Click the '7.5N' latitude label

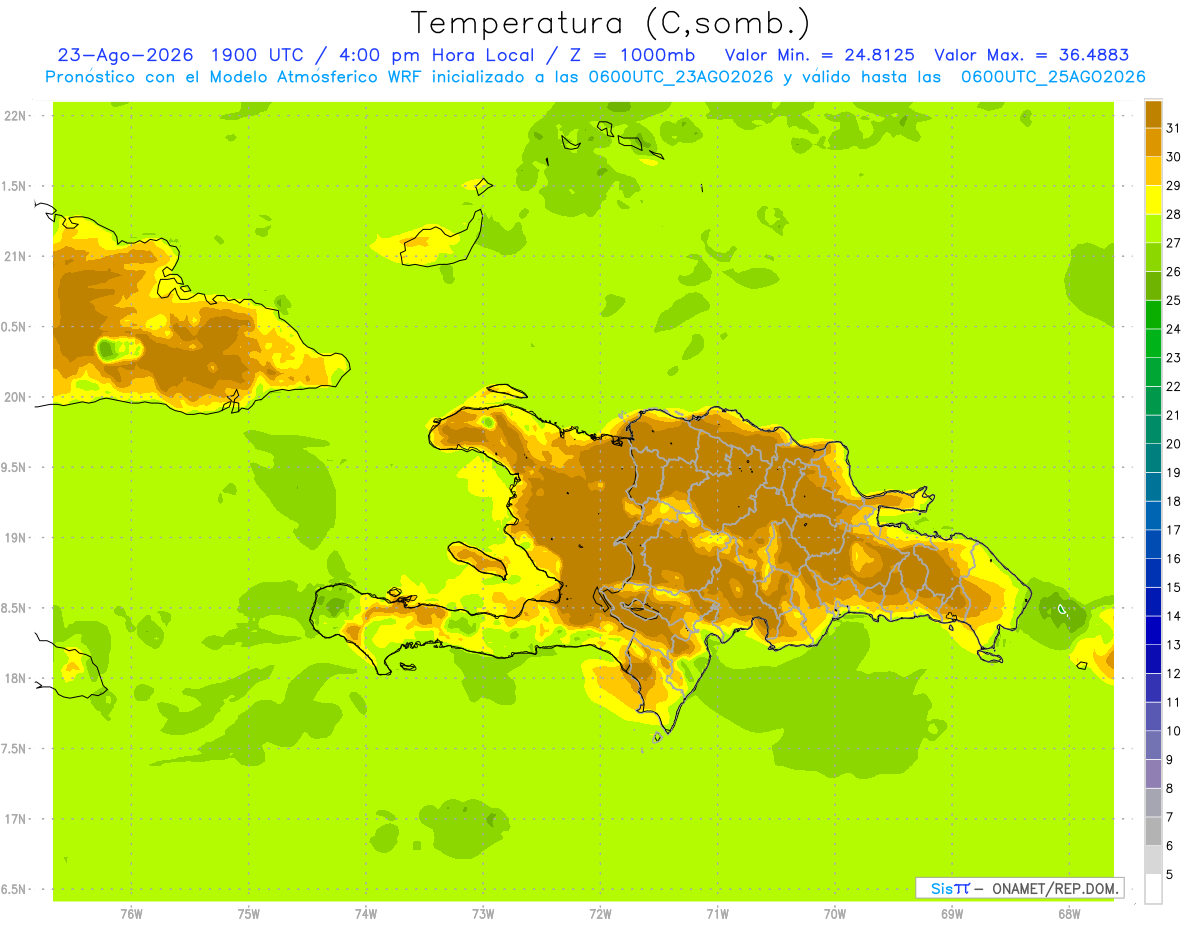click(x=13, y=748)
